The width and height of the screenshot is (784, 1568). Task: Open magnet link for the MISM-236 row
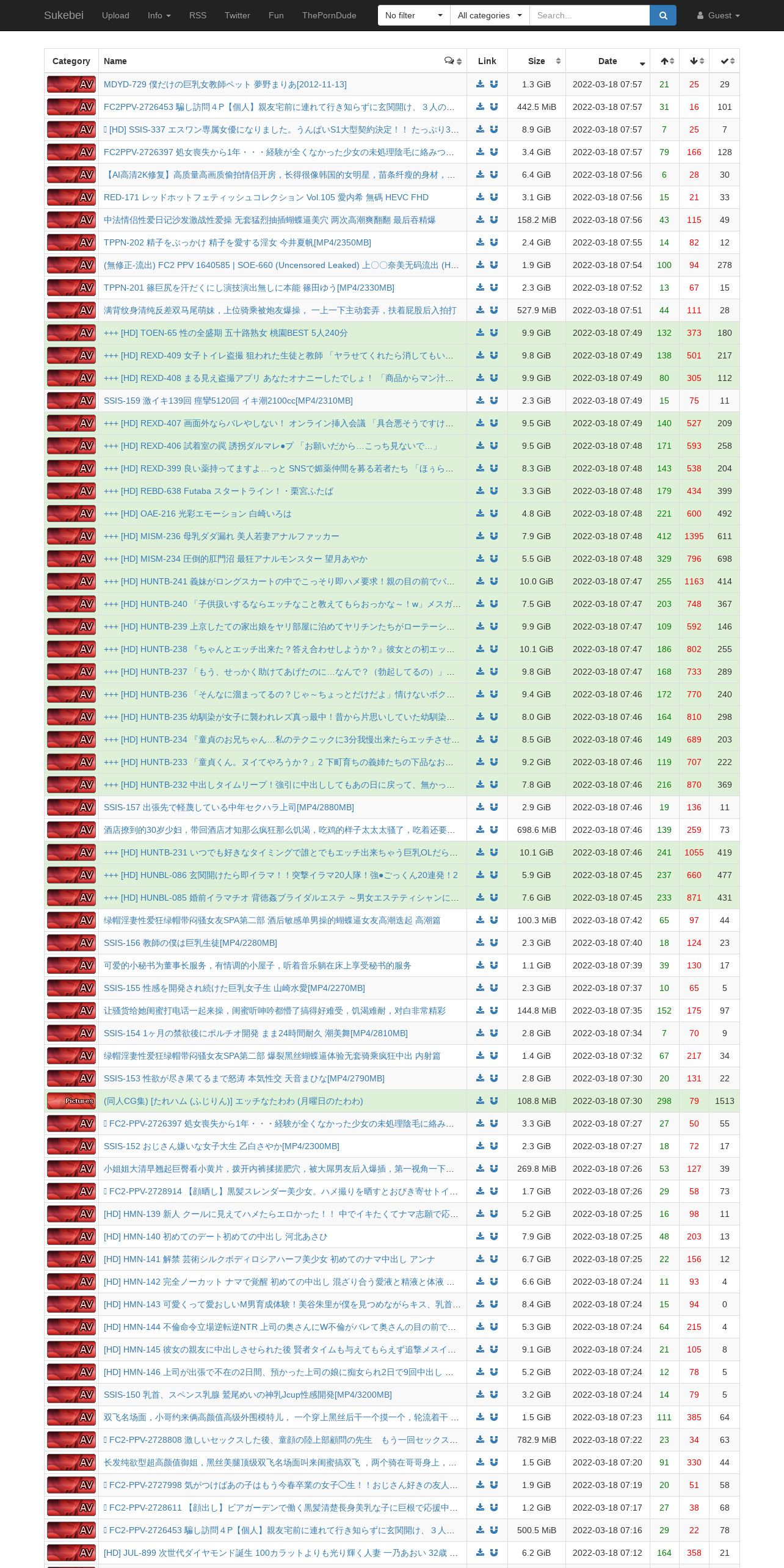(x=494, y=536)
